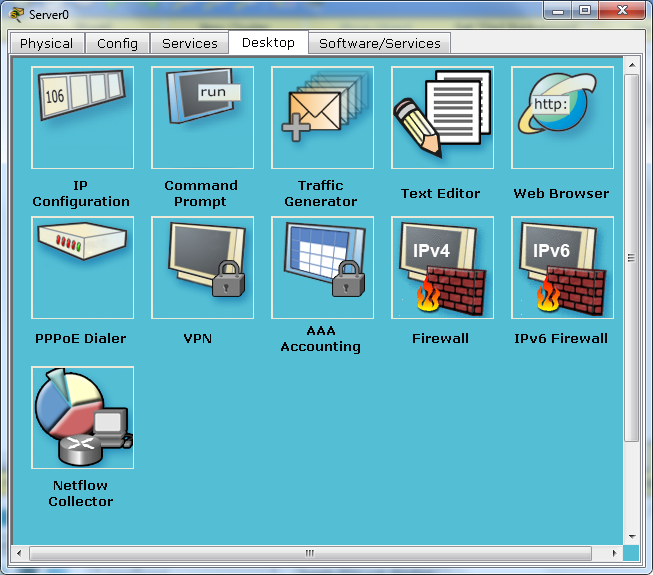This screenshot has height=575, width=653.
Task: Open the Services tab
Action: [x=189, y=43]
